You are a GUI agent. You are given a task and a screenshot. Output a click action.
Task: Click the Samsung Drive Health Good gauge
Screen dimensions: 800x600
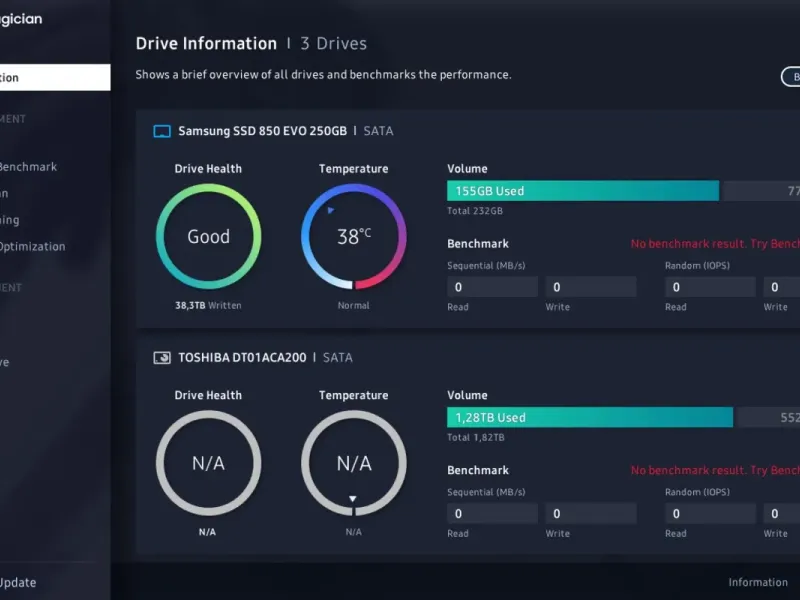pos(208,236)
